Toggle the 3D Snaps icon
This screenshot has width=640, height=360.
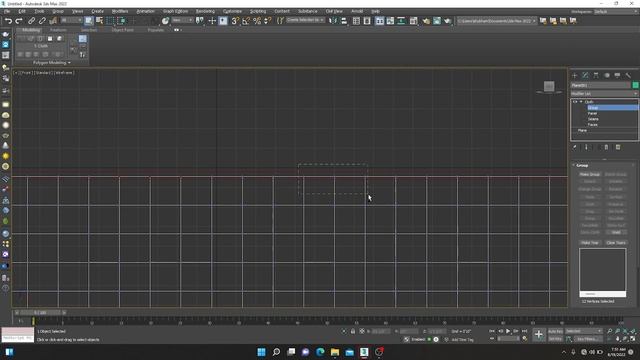coord(235,21)
